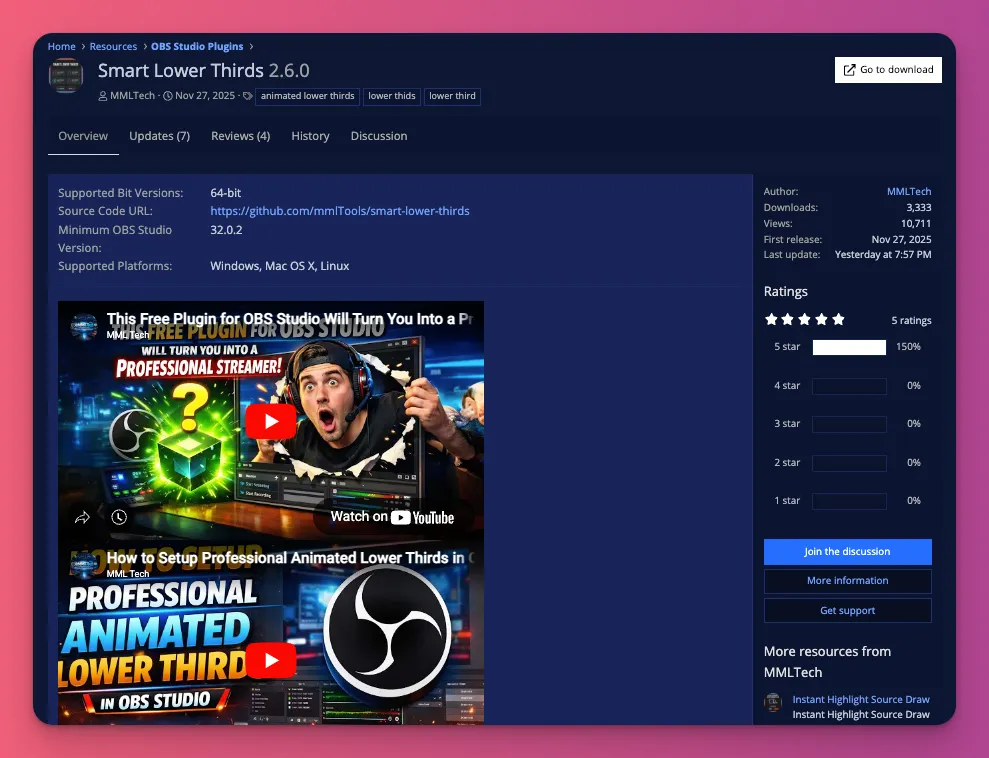Screen dimensions: 989x758
Task: Switch to the Reviews (4) tab
Action: [x=240, y=136]
